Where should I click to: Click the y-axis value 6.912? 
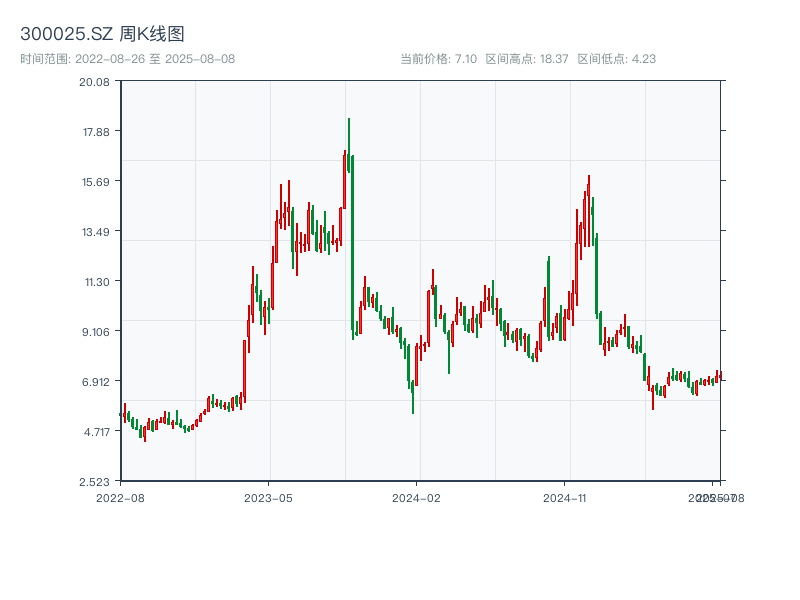(x=96, y=382)
